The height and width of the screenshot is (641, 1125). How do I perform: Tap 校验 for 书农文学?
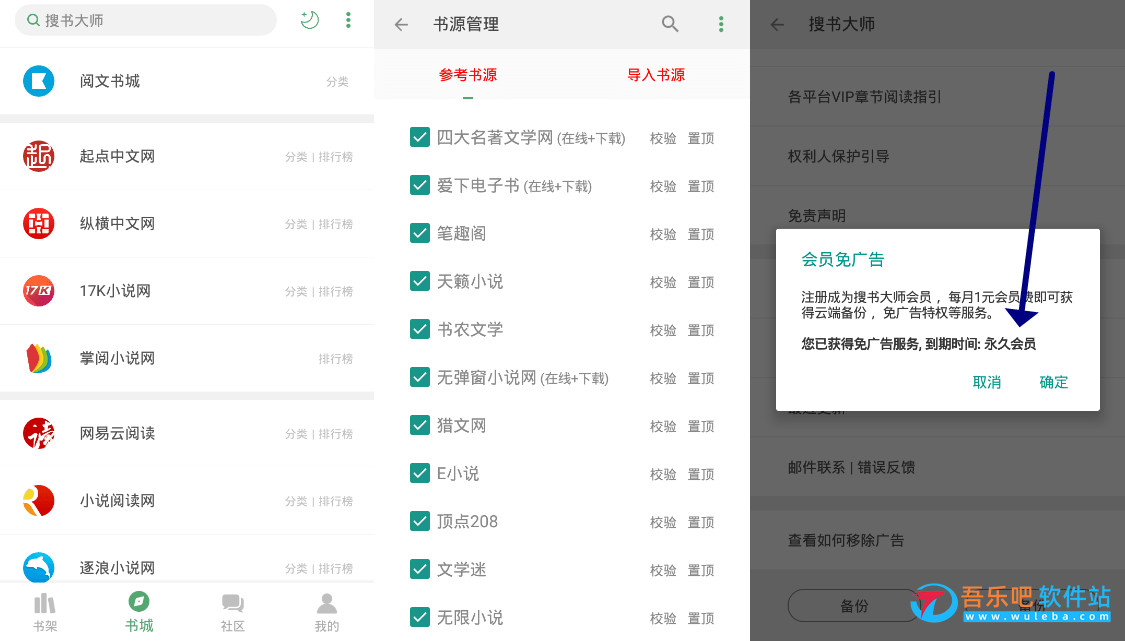click(663, 330)
